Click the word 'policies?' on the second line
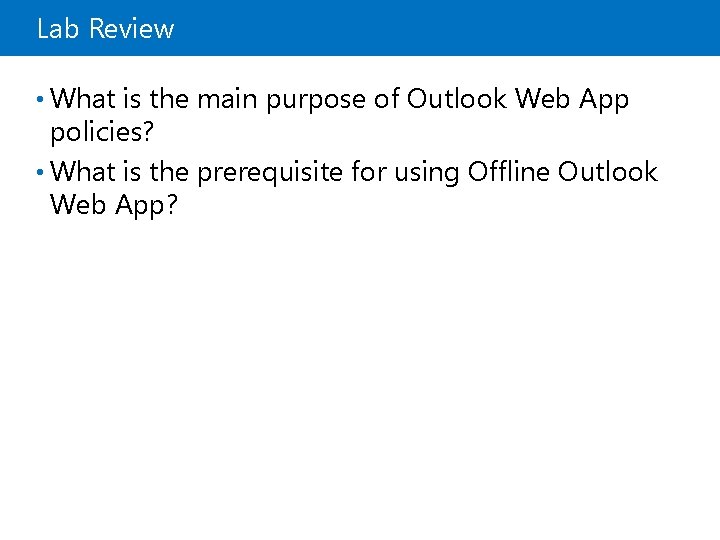720x540 pixels. [x=101, y=133]
